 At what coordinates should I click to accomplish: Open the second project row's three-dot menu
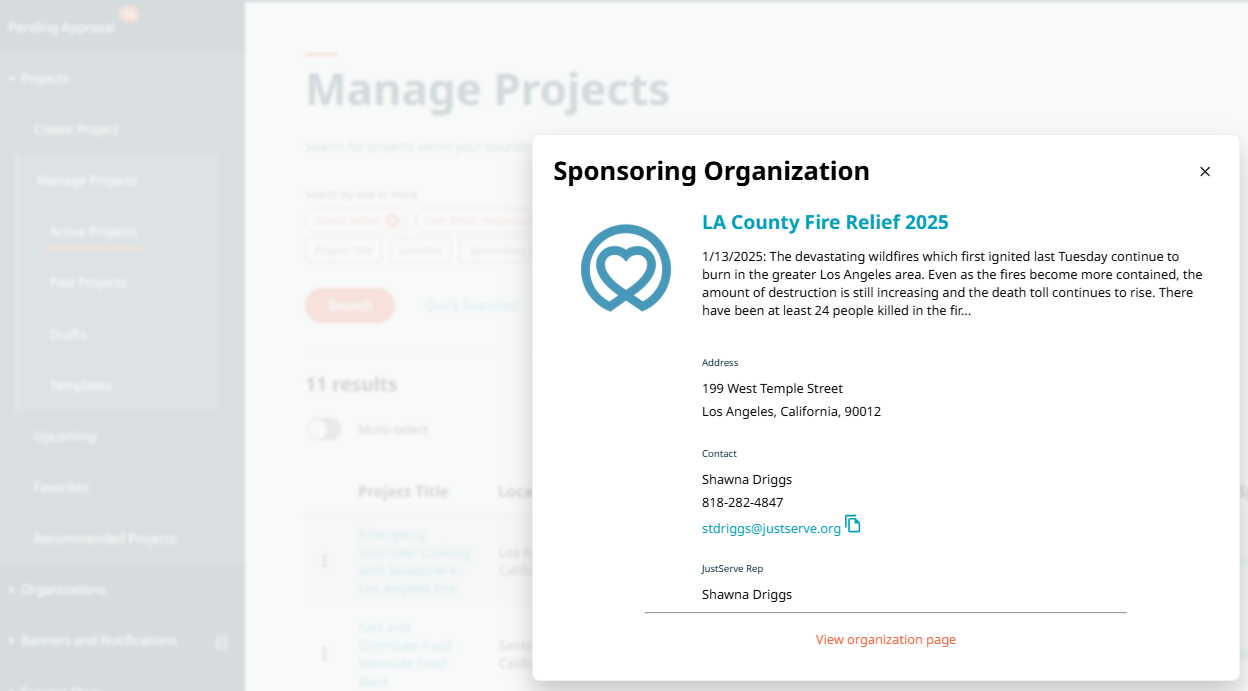tap(324, 653)
